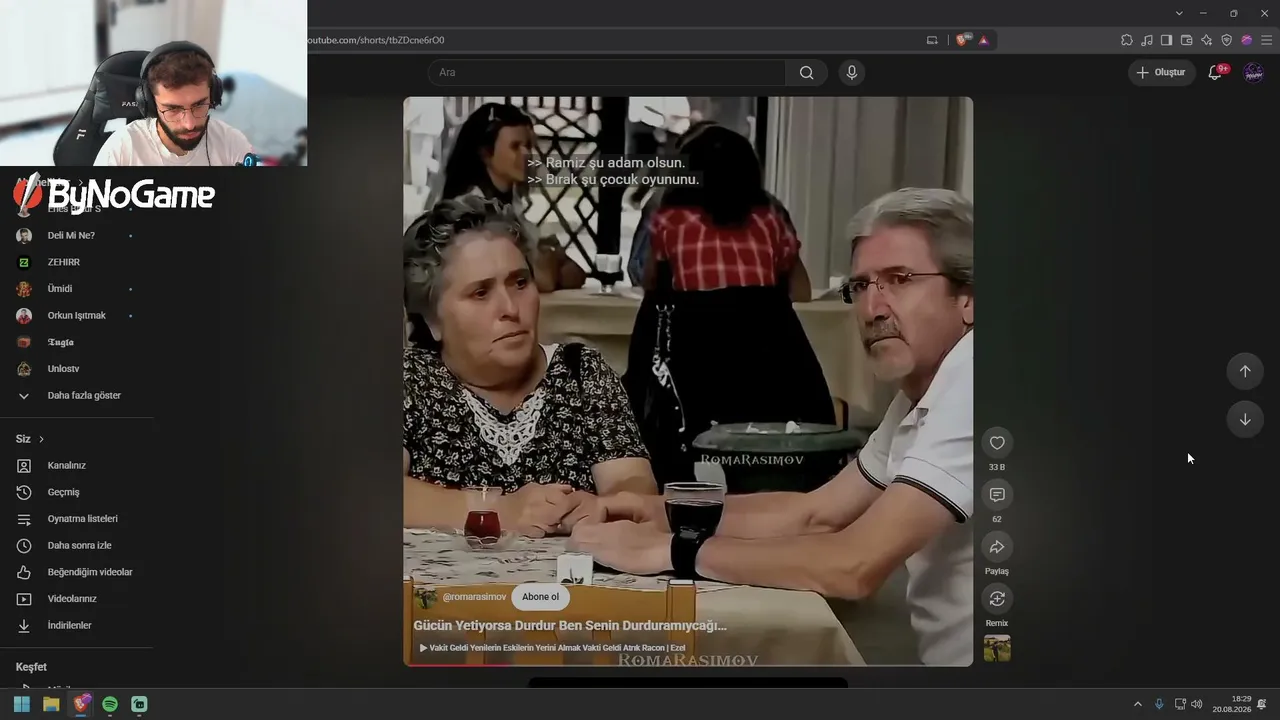Open the linked Ezel source video
The height and width of the screenshot is (720, 1280).
552,648
